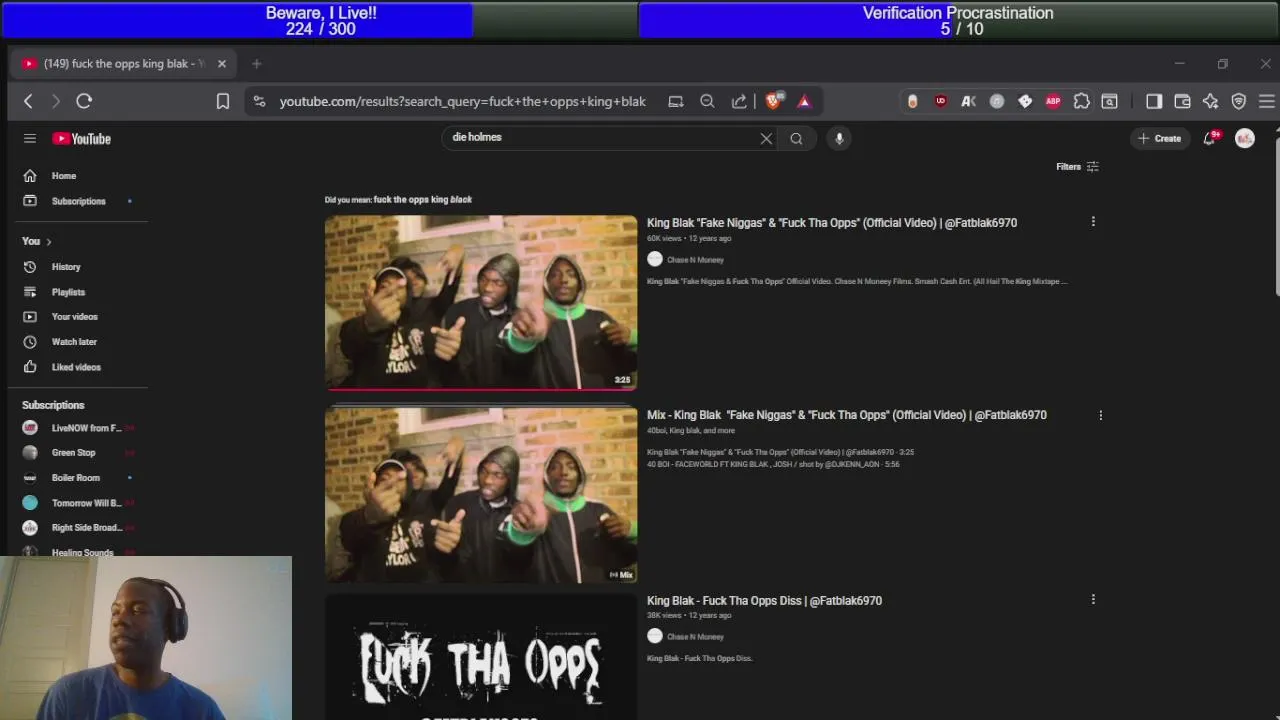Expand the You section chevron
This screenshot has height=720, width=1280.
coord(48,241)
